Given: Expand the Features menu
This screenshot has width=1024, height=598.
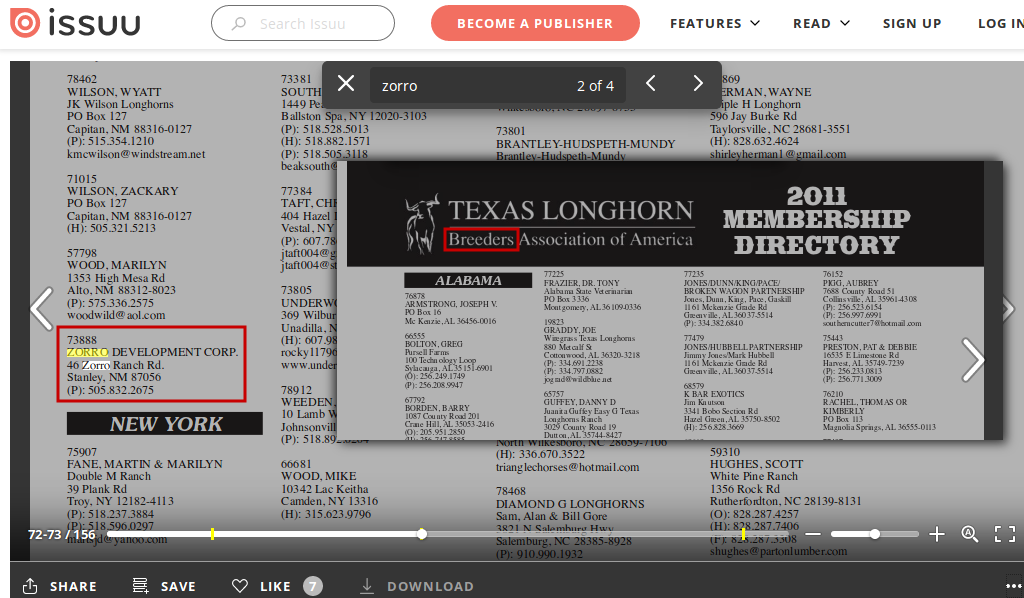Looking at the screenshot, I should pos(714,24).
